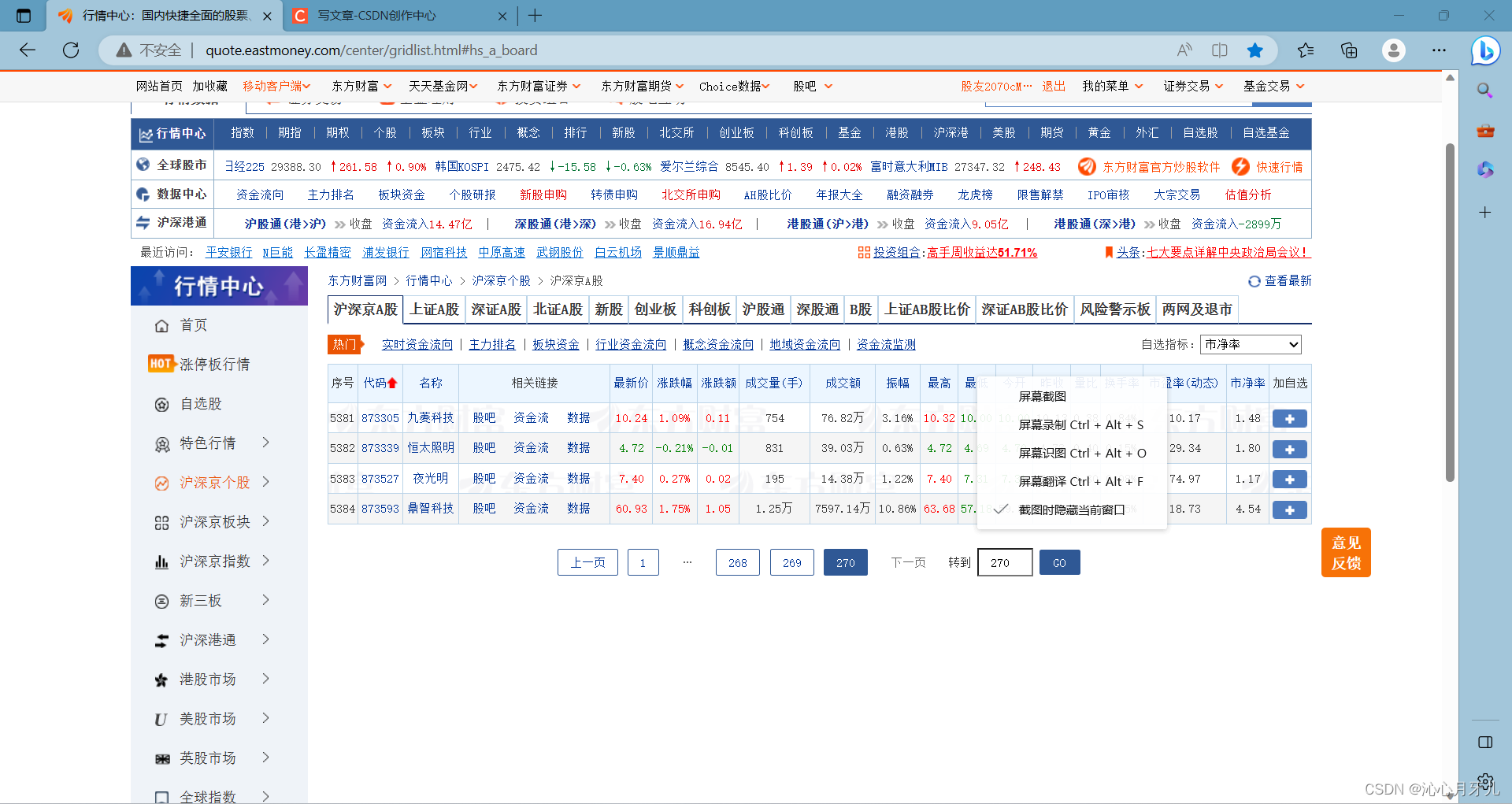
Task: Click the page vertical scrollbar
Action: 1450,312
